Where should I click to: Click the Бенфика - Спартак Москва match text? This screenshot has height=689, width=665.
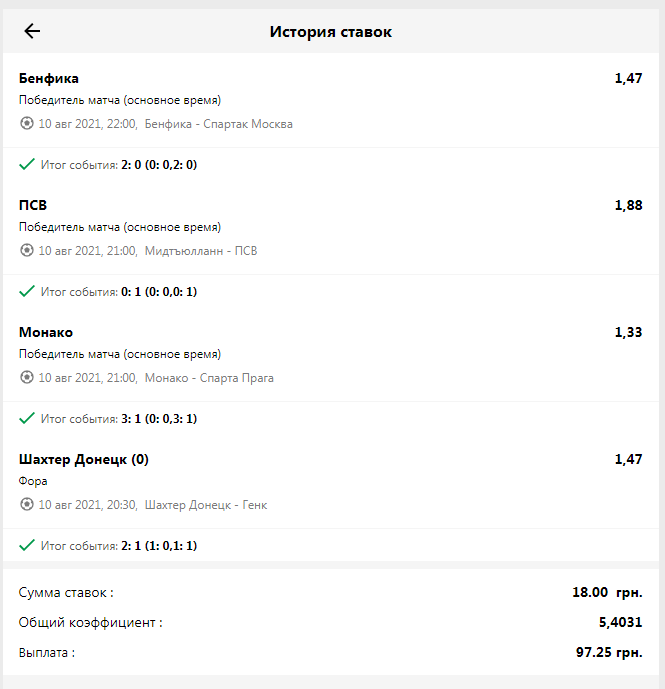tap(218, 124)
